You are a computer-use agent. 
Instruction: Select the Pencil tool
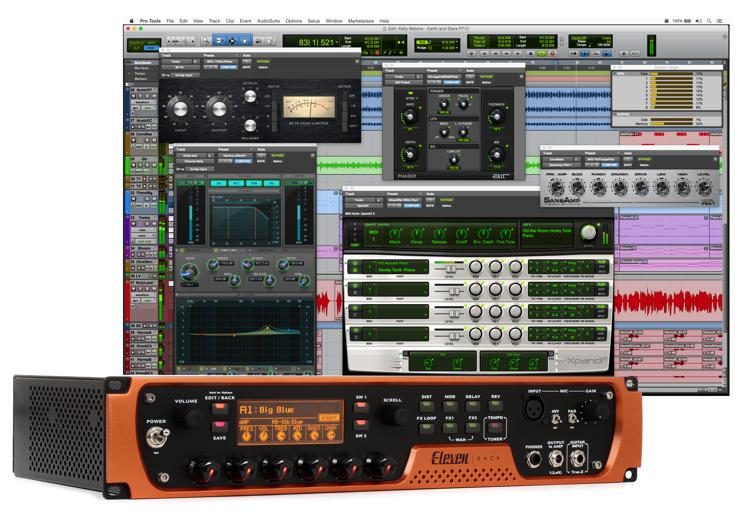[270, 41]
